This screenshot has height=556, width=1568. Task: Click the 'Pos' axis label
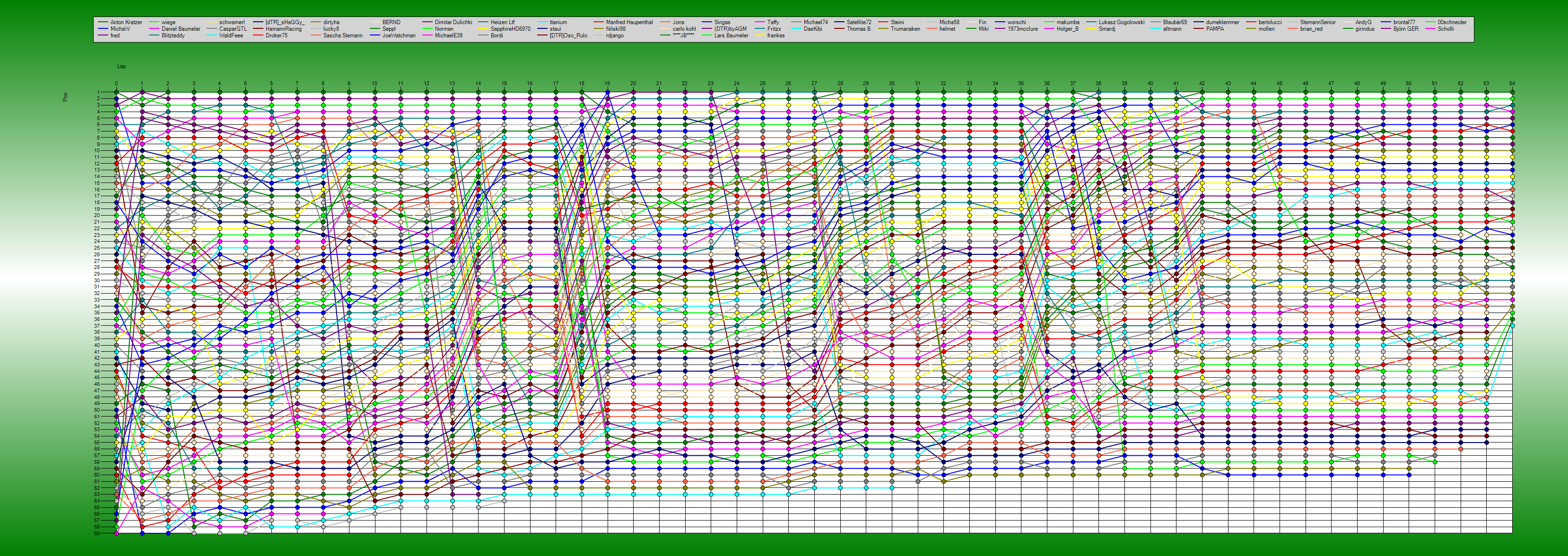(x=65, y=97)
